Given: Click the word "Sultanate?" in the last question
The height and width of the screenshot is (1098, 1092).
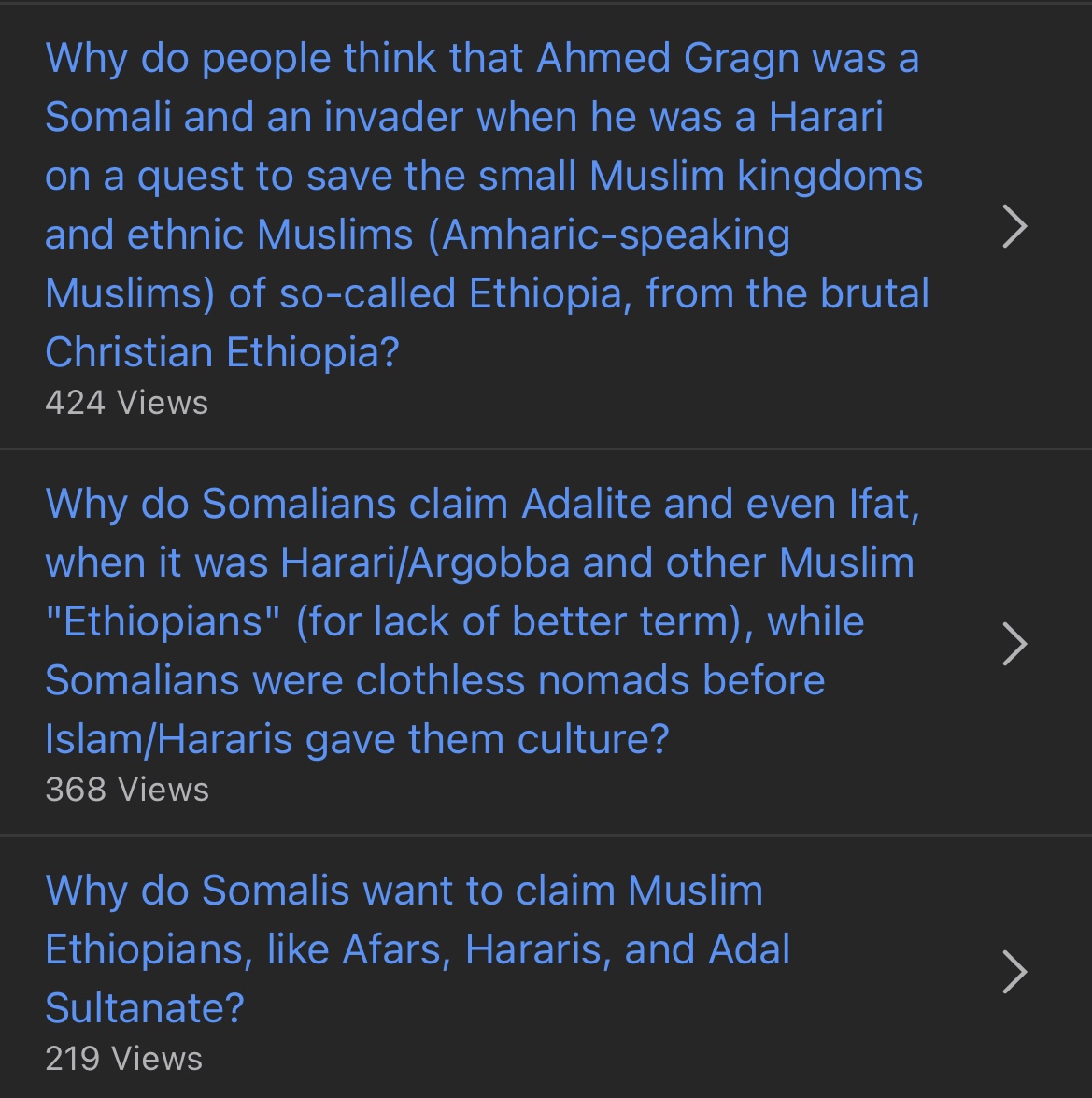Looking at the screenshot, I should tap(145, 1008).
